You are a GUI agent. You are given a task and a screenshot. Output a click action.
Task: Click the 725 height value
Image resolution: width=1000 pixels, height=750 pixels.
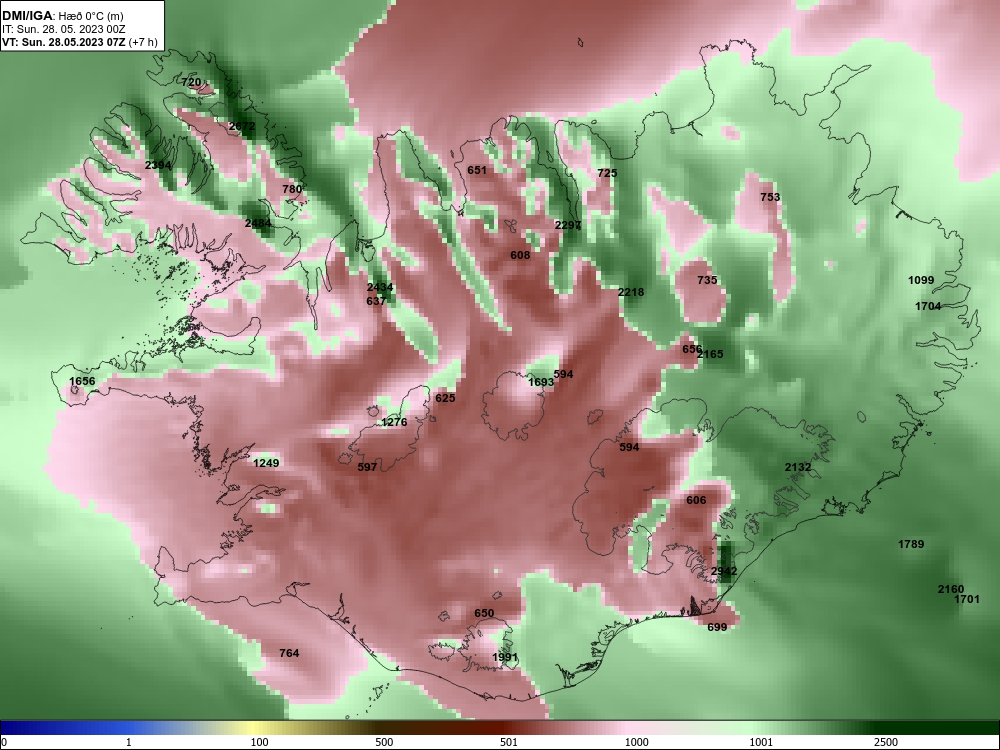(x=607, y=173)
